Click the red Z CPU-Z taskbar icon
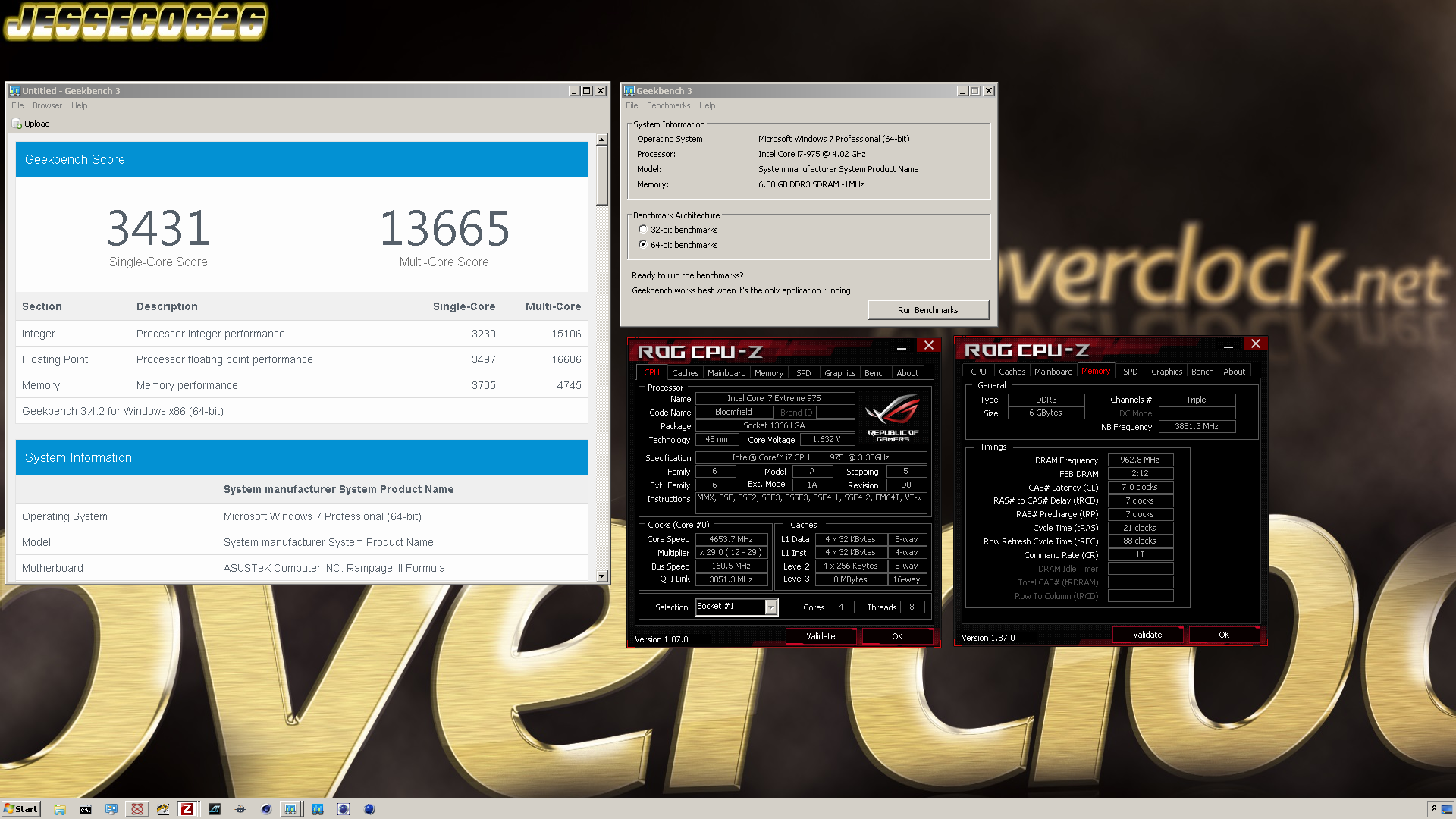 point(187,809)
